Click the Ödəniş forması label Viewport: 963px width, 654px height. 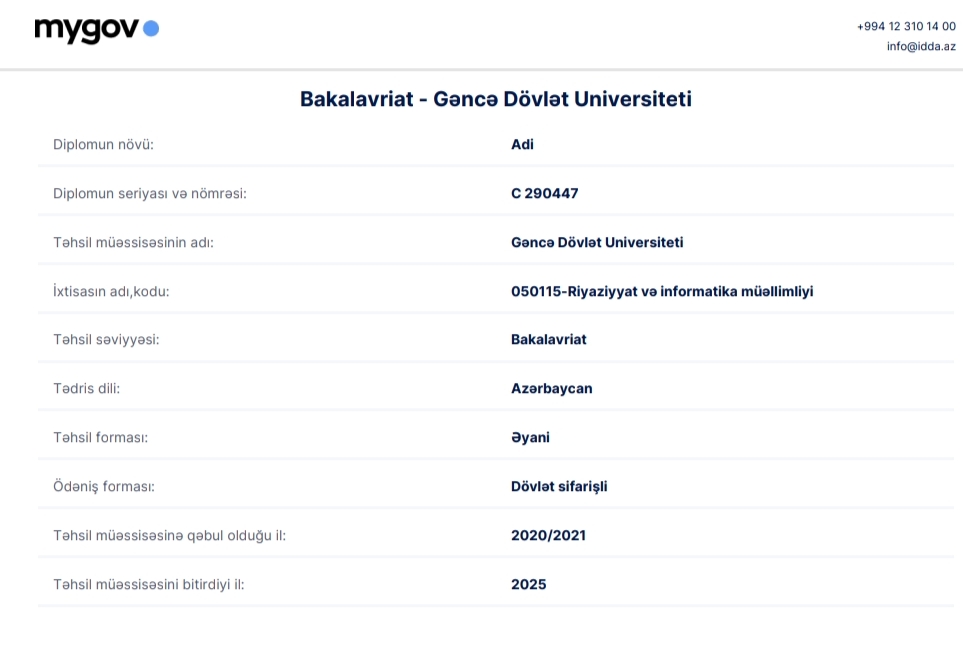(x=104, y=486)
